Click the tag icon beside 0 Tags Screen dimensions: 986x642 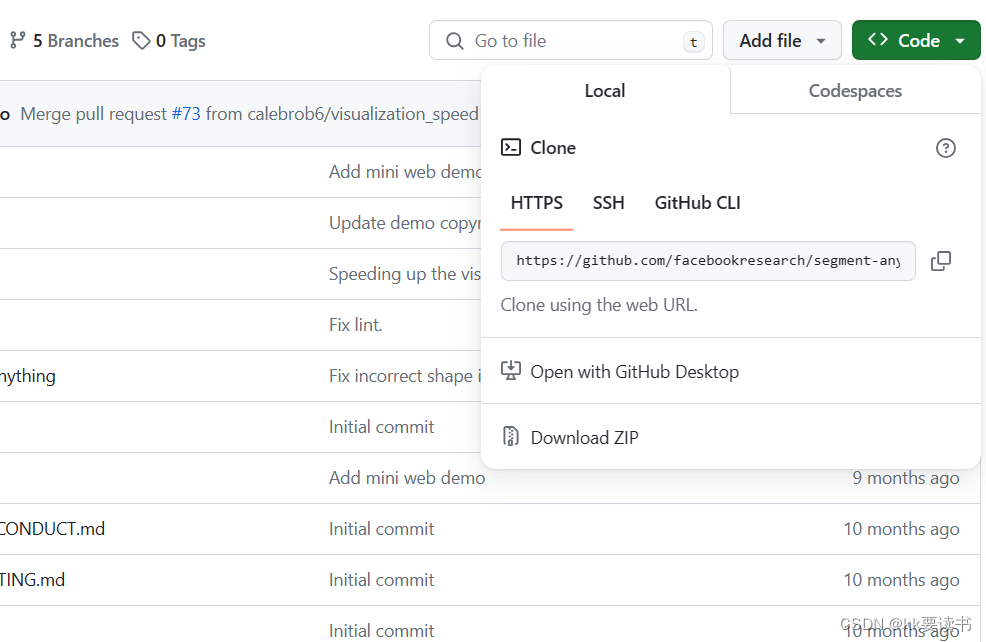(141, 41)
